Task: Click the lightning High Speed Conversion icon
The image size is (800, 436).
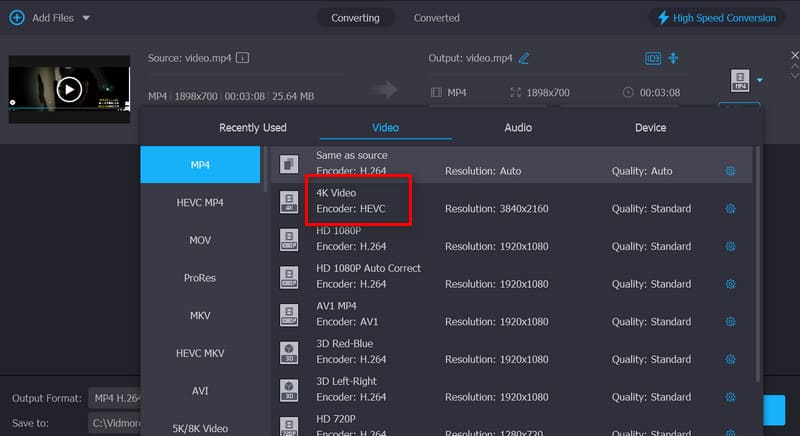Action: (x=663, y=18)
